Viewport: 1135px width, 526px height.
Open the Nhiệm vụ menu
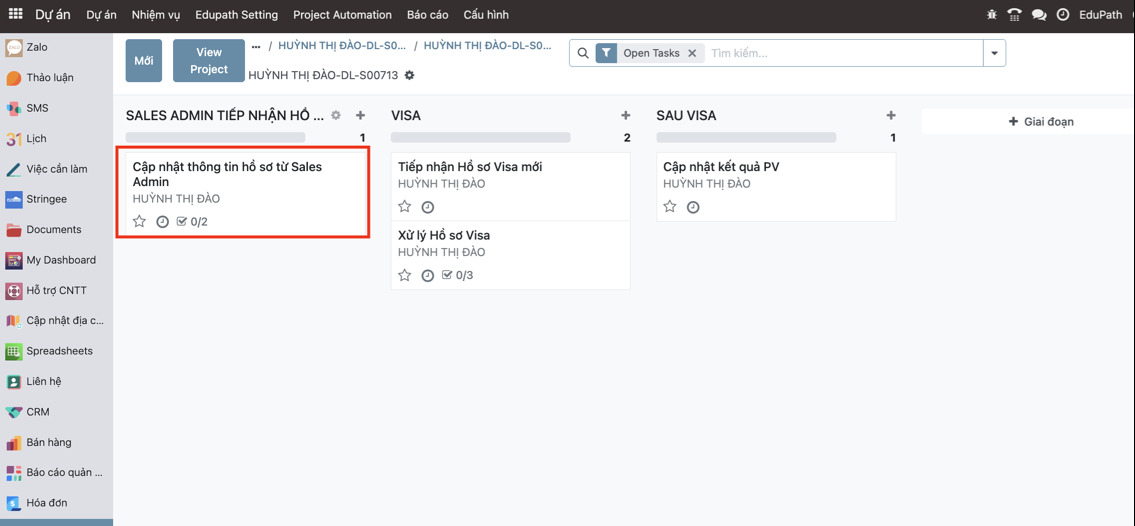point(156,14)
